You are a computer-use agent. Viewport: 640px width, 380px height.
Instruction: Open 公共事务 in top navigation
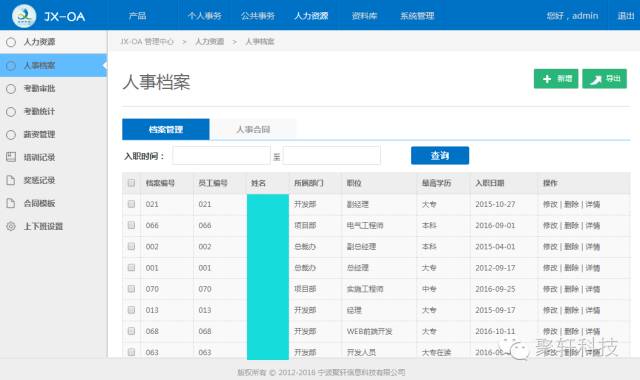coord(258,16)
